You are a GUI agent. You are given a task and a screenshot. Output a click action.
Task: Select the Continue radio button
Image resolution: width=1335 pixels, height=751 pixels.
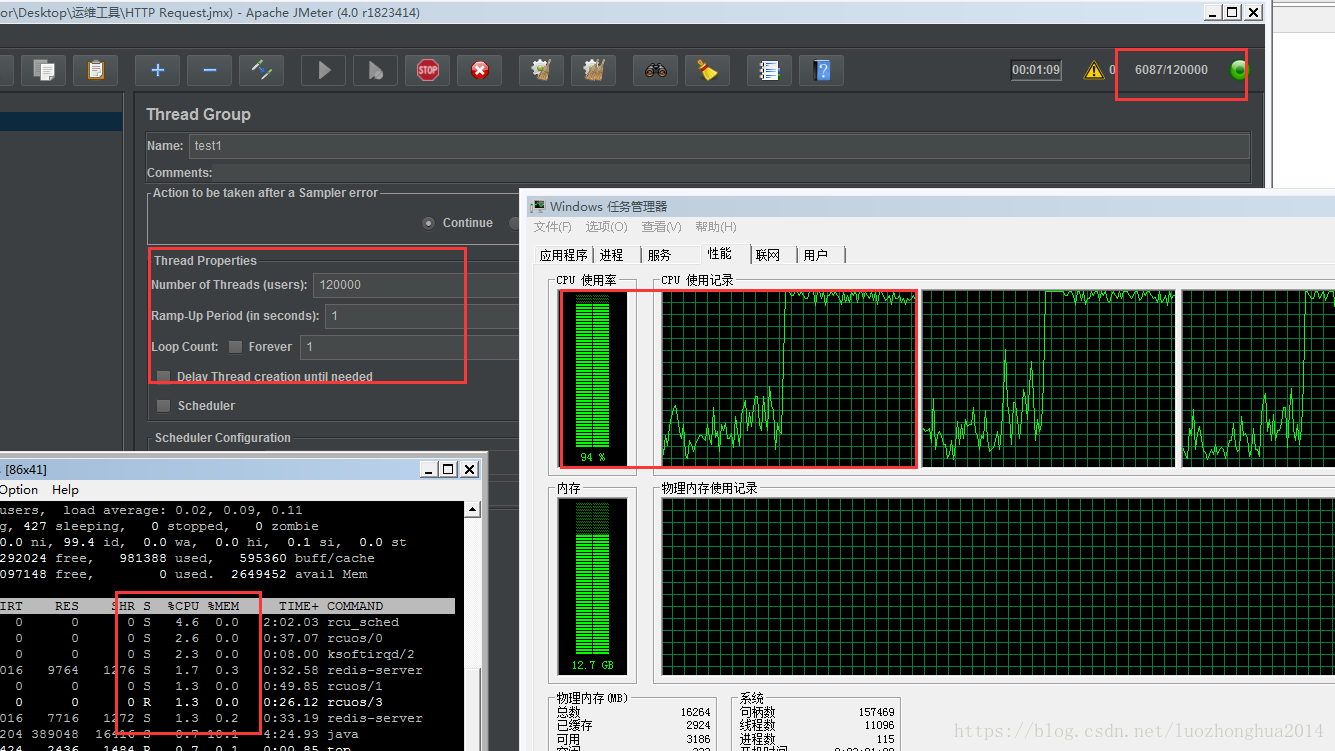click(x=430, y=223)
